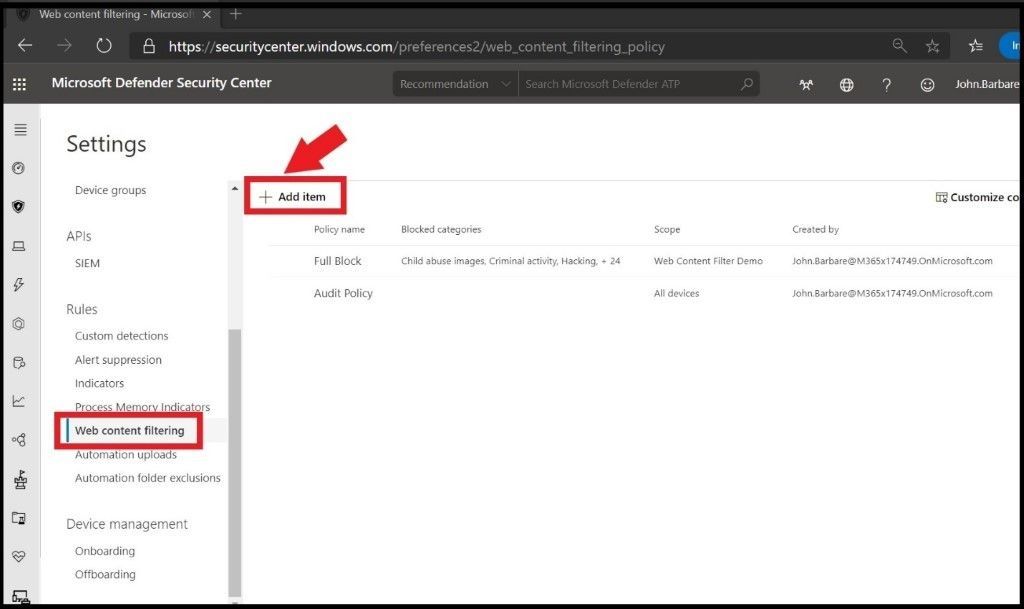Open the hexagon icon in the sidebar
This screenshot has height=609, width=1024.
[18, 324]
